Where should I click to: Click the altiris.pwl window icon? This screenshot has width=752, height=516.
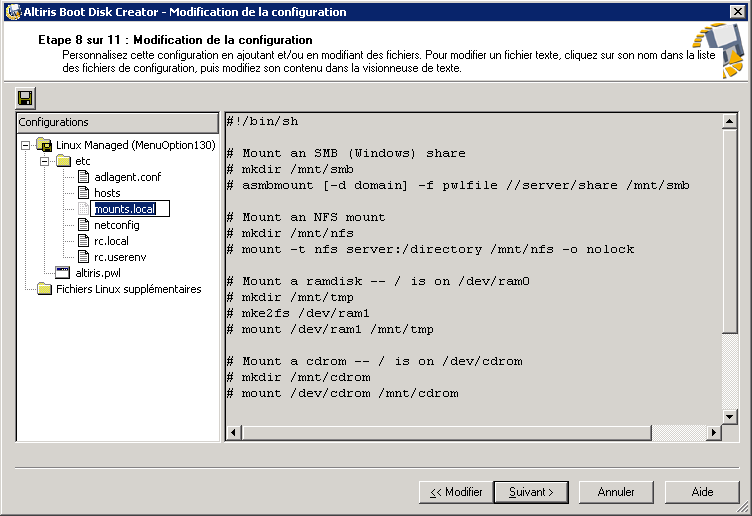tap(63, 273)
